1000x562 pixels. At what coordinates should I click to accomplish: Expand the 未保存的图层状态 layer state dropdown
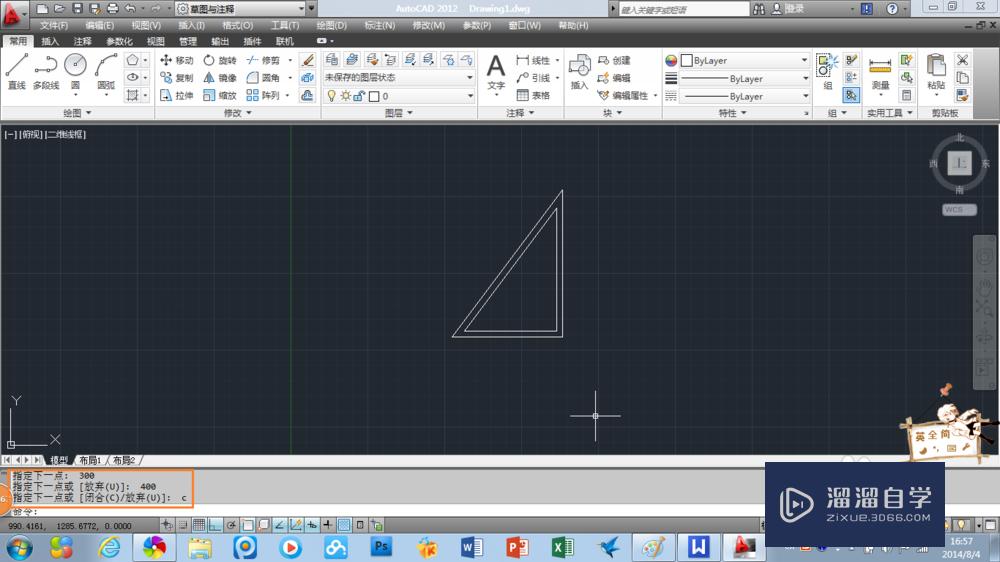coord(398,78)
